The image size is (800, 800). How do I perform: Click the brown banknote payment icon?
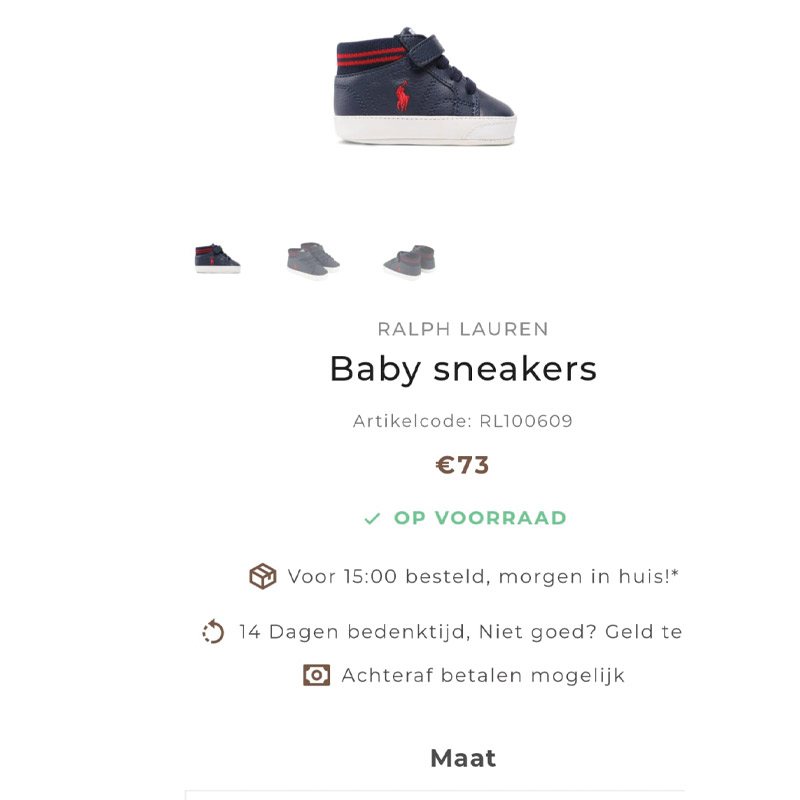(x=316, y=675)
